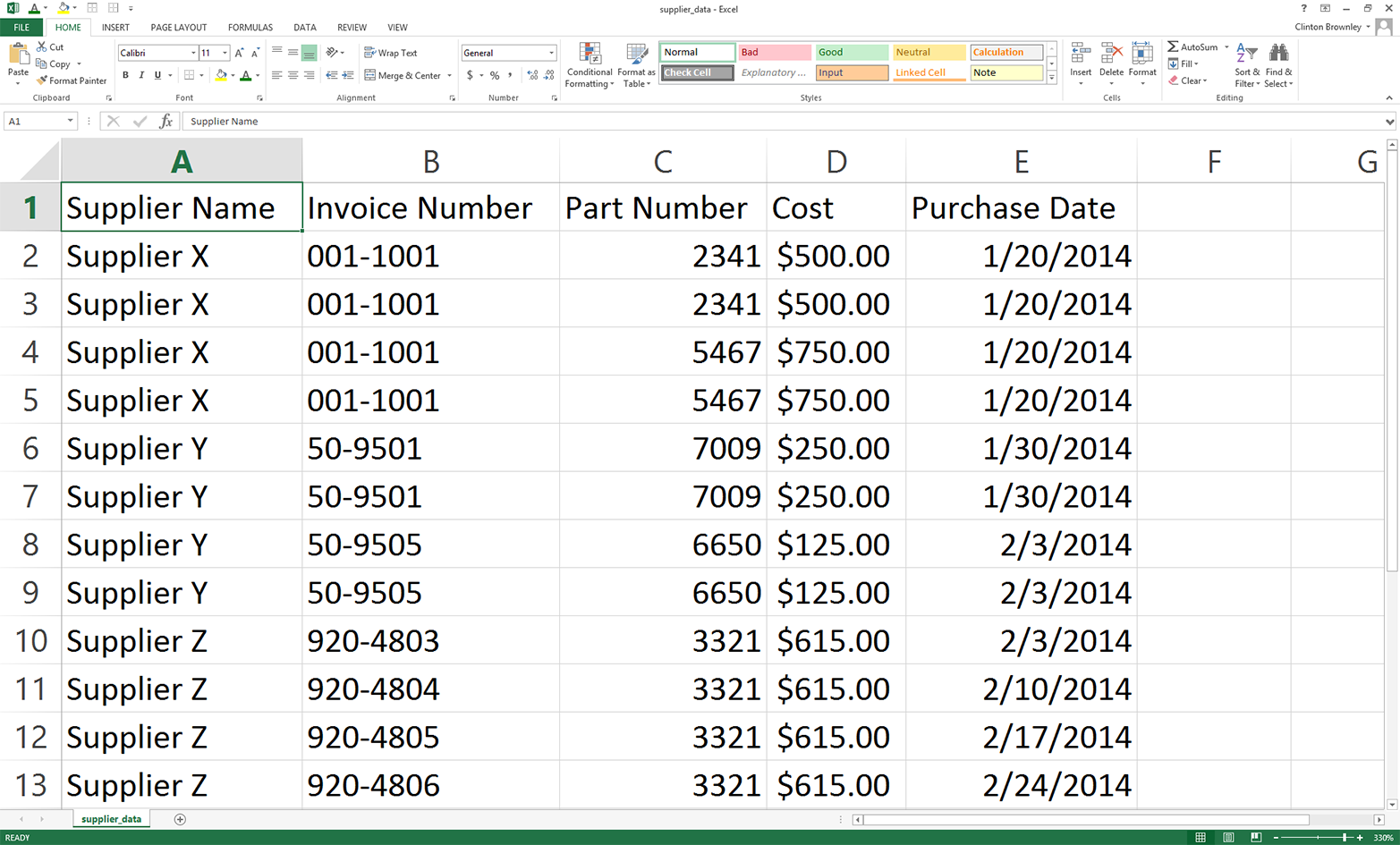Toggle italic formatting

pos(140,75)
